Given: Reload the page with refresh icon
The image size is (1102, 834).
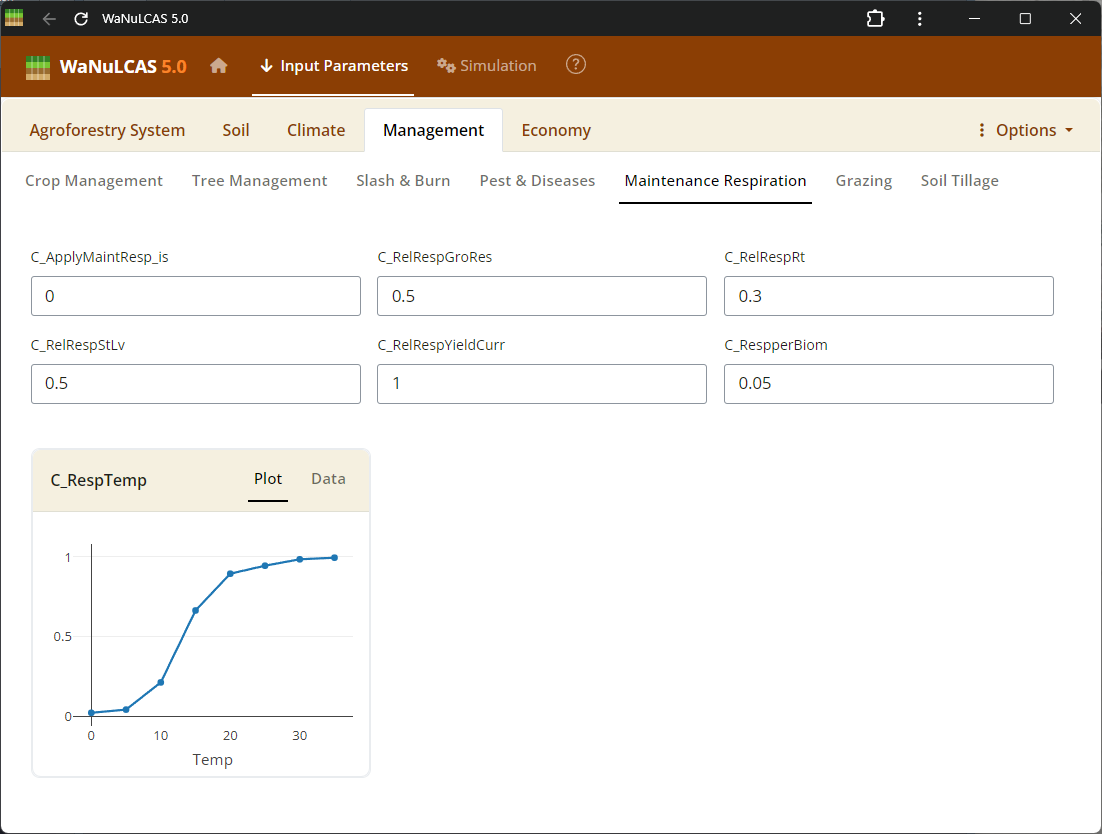Looking at the screenshot, I should coord(81,19).
